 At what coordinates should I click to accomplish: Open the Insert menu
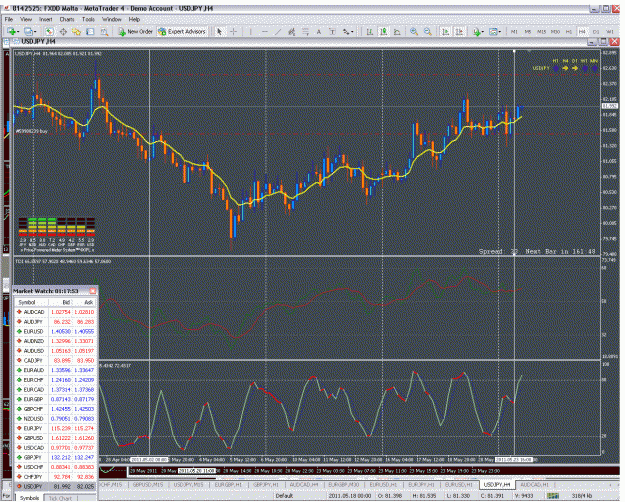click(45, 19)
